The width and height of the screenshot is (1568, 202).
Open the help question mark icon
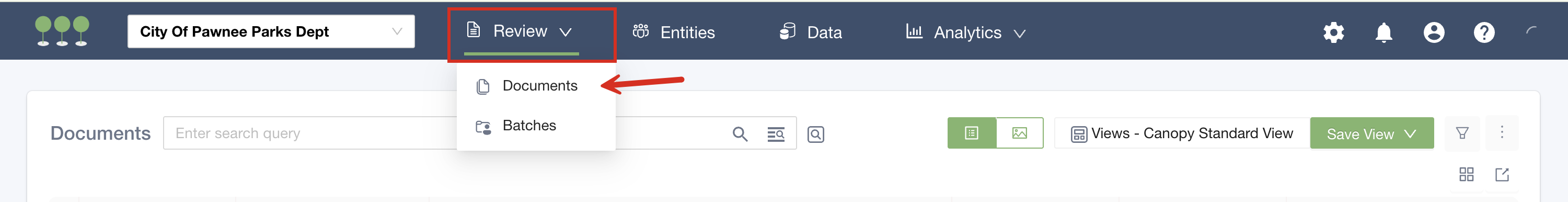pos(1484,32)
